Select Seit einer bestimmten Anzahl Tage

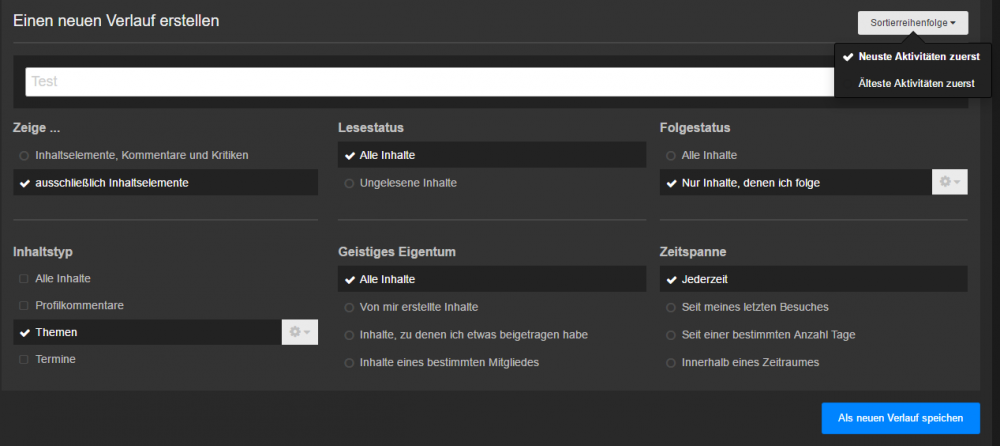[x=767, y=334]
